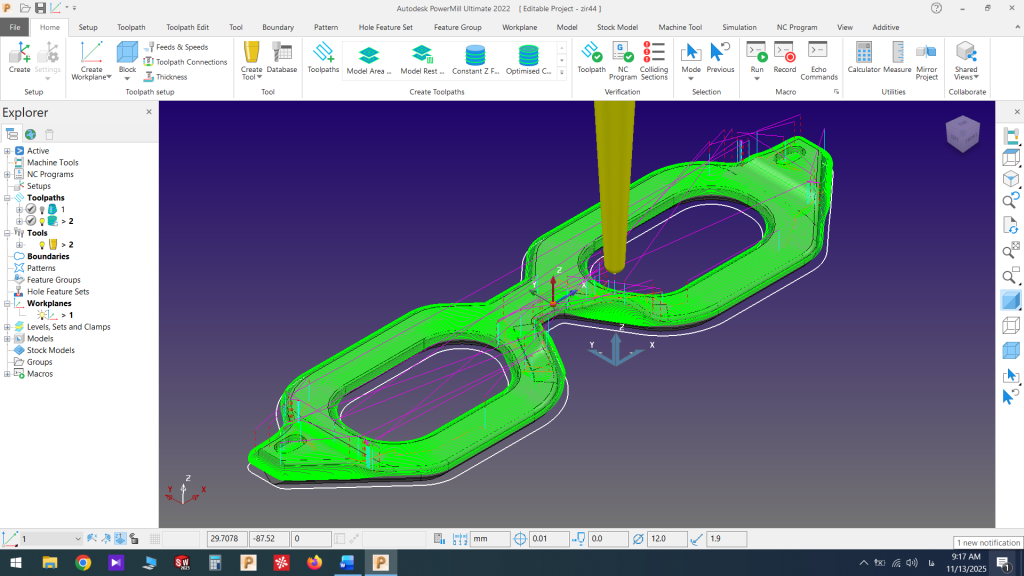Click the view cube in the viewport
The height and width of the screenshot is (576, 1024).
click(x=963, y=134)
